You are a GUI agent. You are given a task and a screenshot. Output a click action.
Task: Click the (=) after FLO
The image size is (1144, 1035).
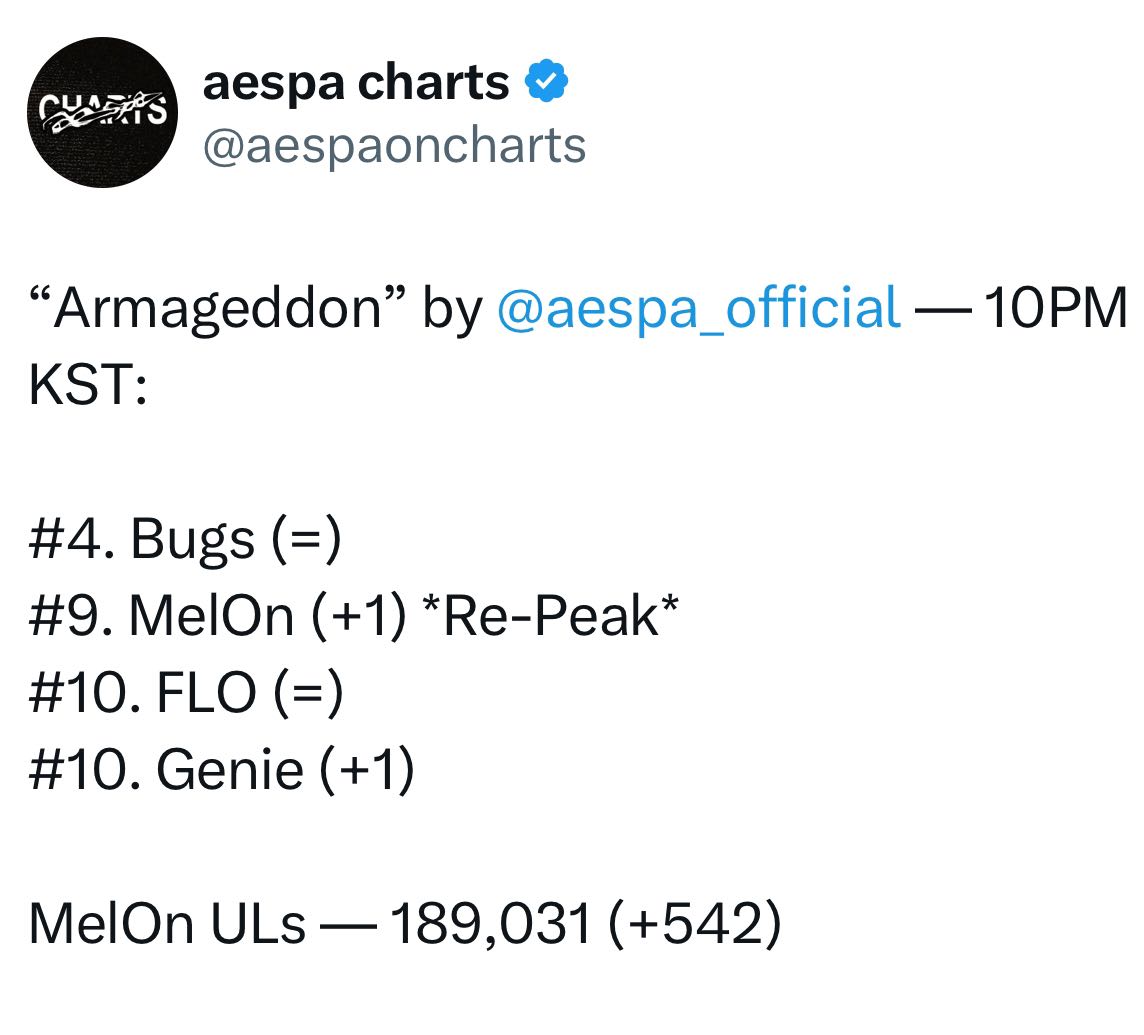308,694
